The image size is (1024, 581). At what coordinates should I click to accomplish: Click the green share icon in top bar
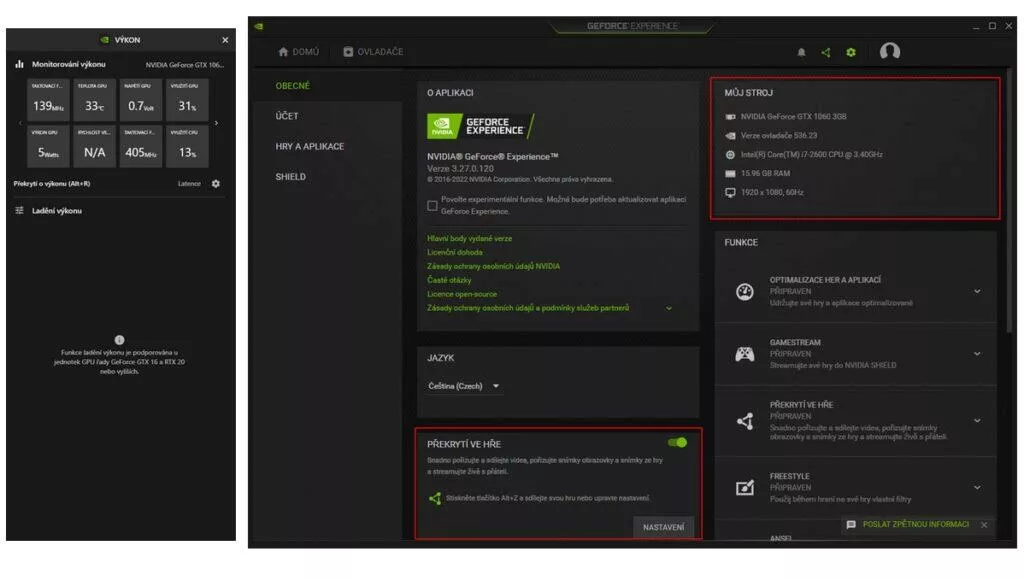pos(825,52)
